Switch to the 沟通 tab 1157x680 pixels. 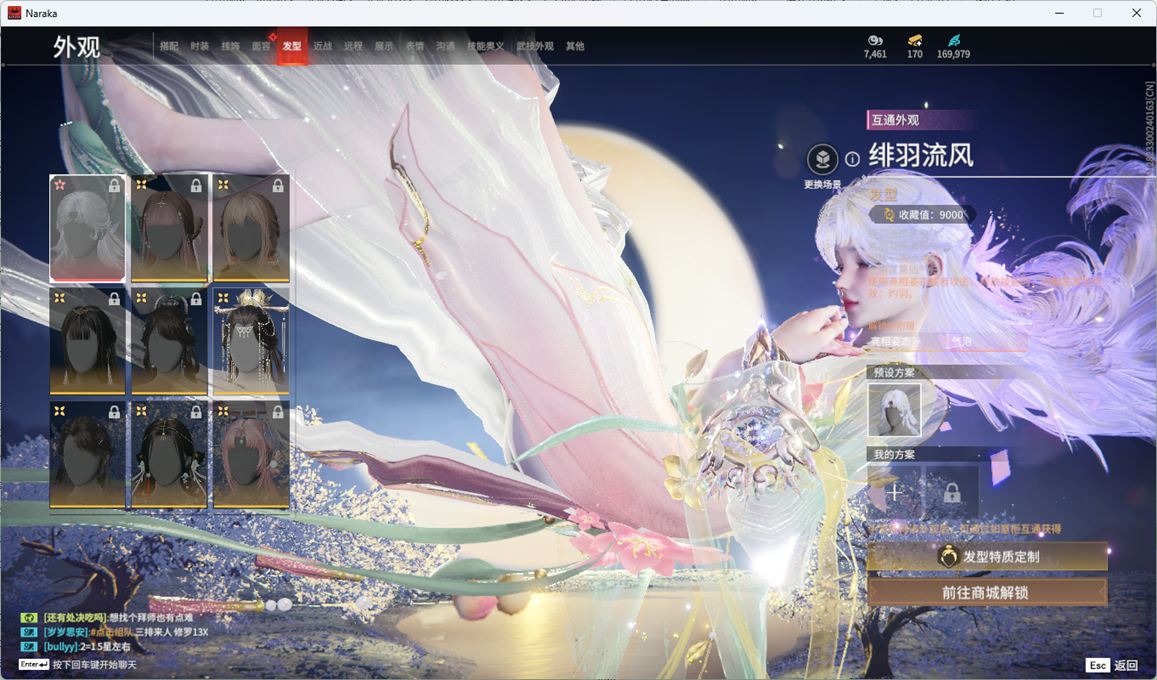445,46
